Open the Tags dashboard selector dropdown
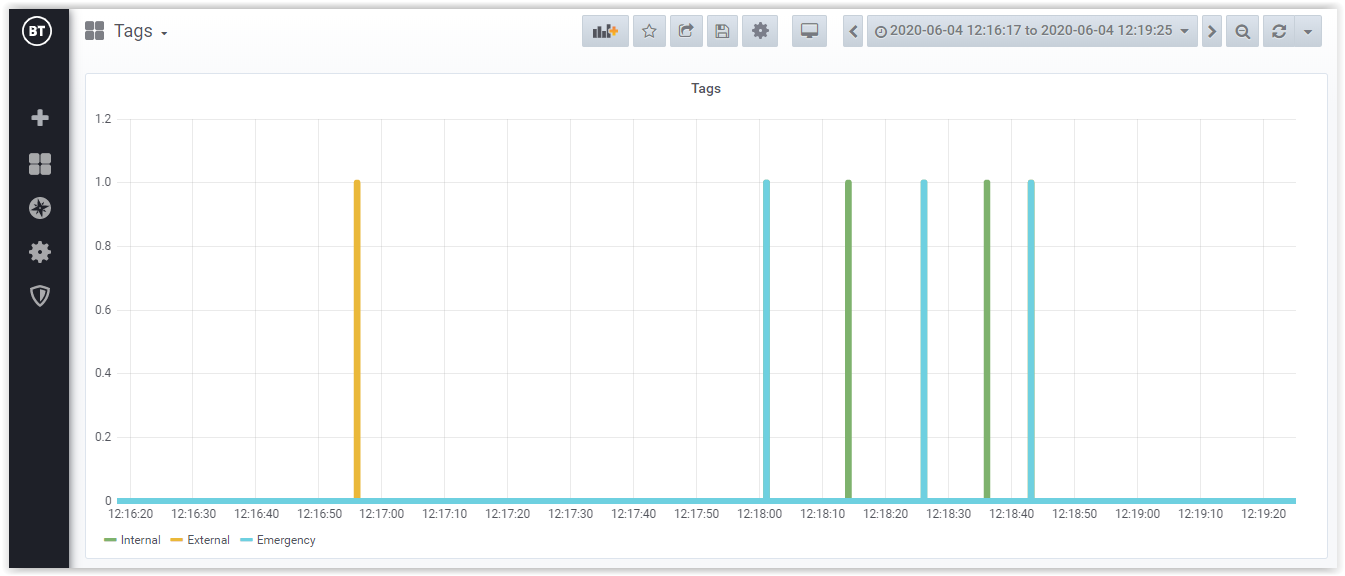The height and width of the screenshot is (576, 1345). pos(126,31)
